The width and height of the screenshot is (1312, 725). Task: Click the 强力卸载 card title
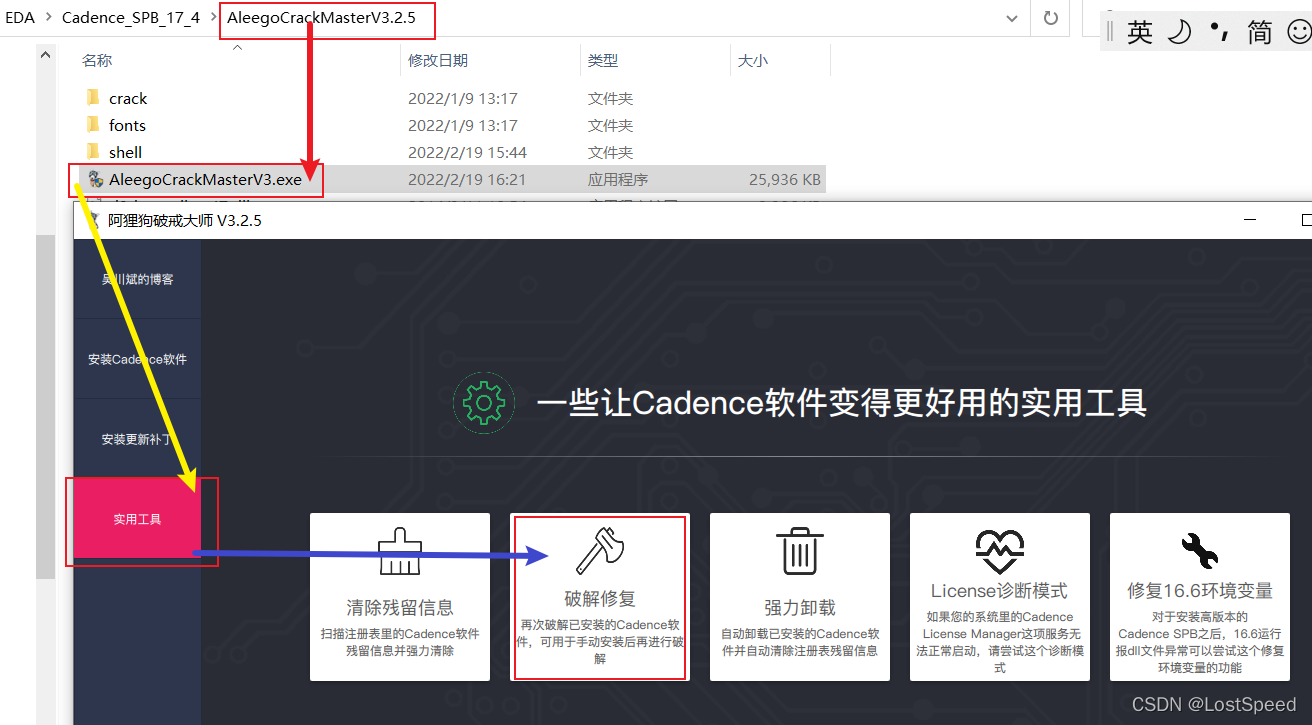[x=800, y=607]
